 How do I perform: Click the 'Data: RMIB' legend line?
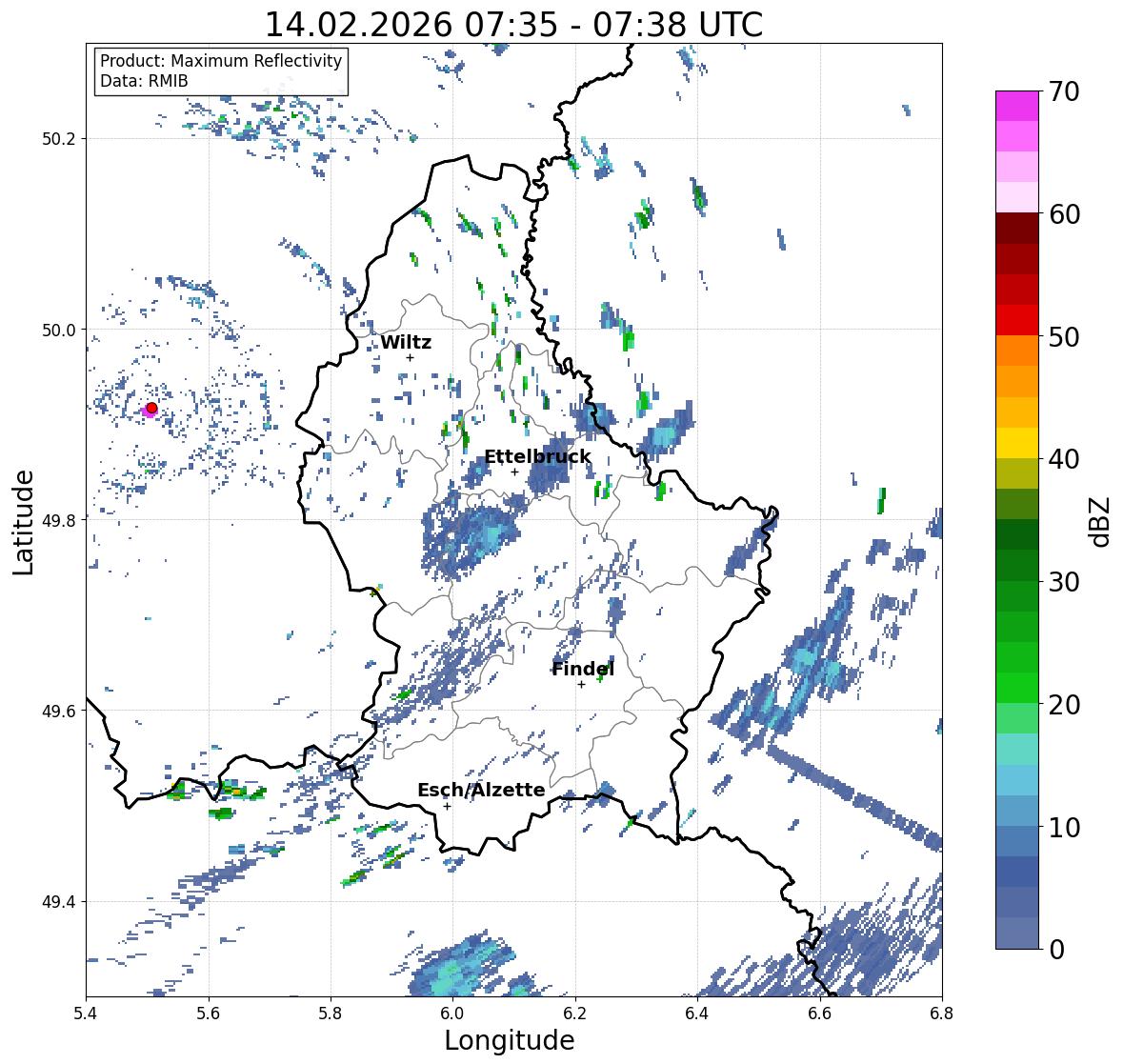[x=144, y=81]
